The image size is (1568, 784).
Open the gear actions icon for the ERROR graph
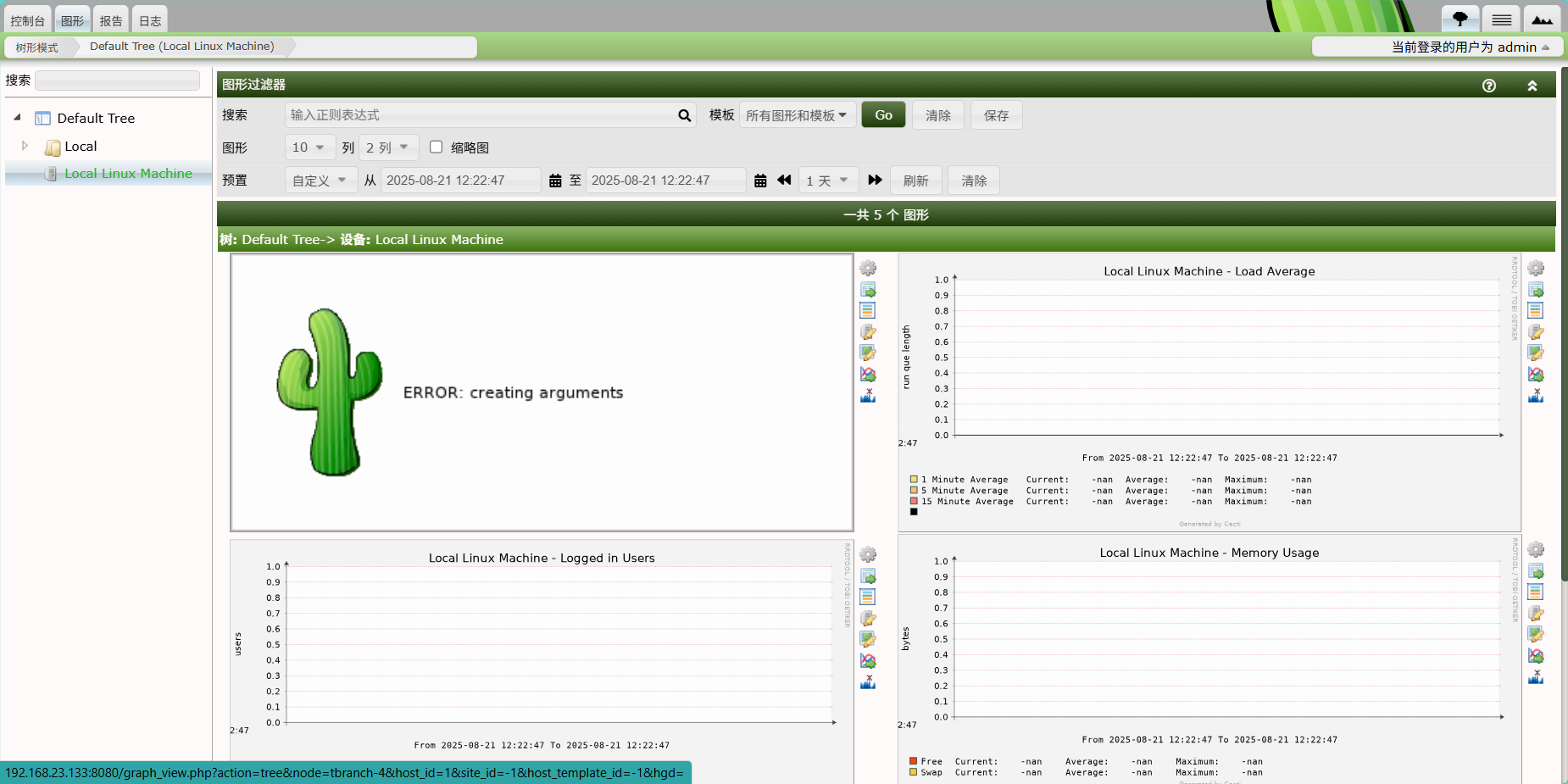[x=868, y=269]
